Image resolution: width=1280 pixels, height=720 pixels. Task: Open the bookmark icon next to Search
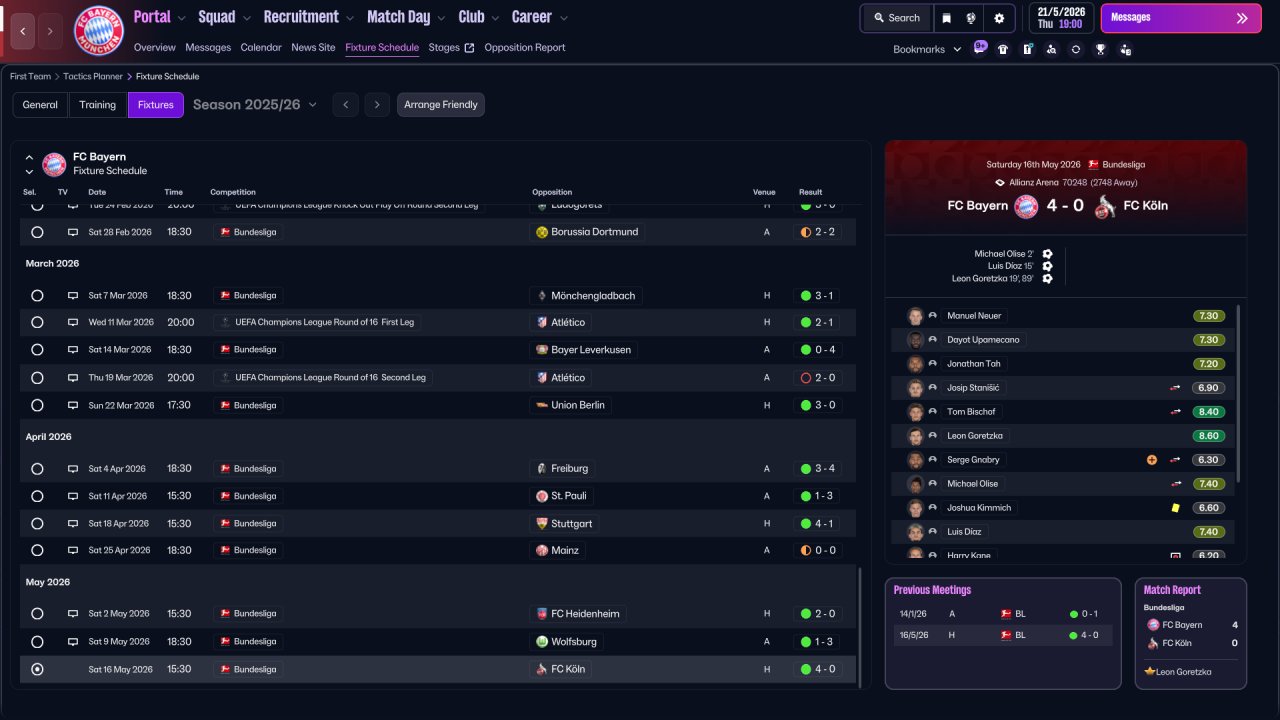pyautogui.click(x=946, y=18)
